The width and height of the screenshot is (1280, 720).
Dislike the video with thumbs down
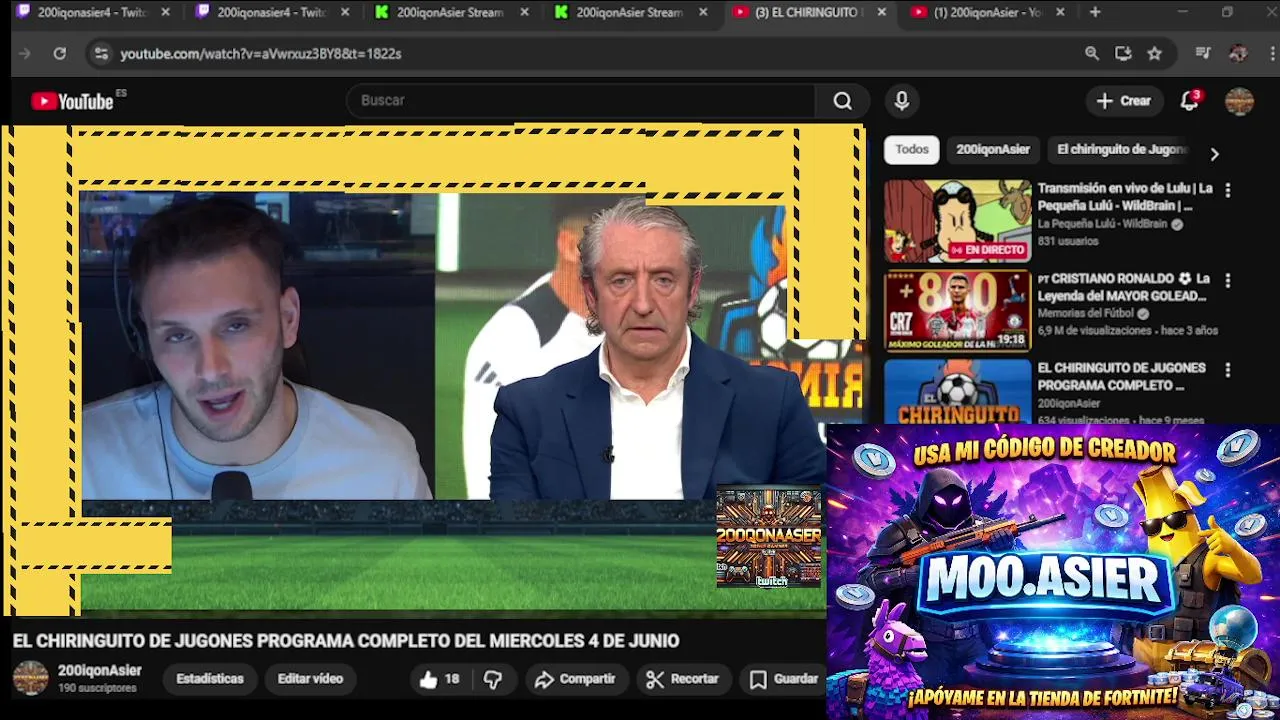(x=493, y=679)
